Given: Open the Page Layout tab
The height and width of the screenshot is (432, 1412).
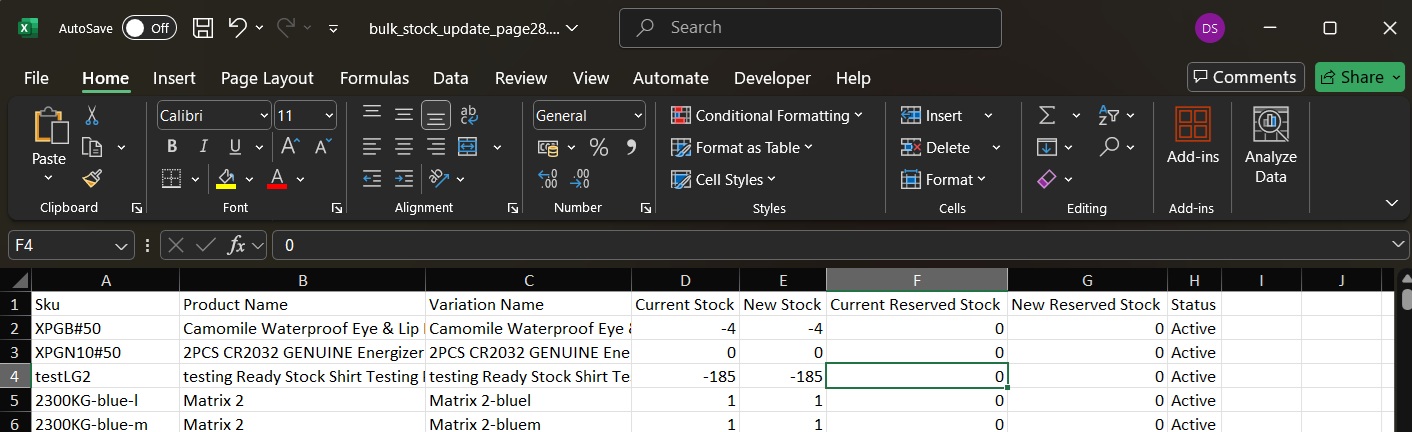Looking at the screenshot, I should click(267, 78).
